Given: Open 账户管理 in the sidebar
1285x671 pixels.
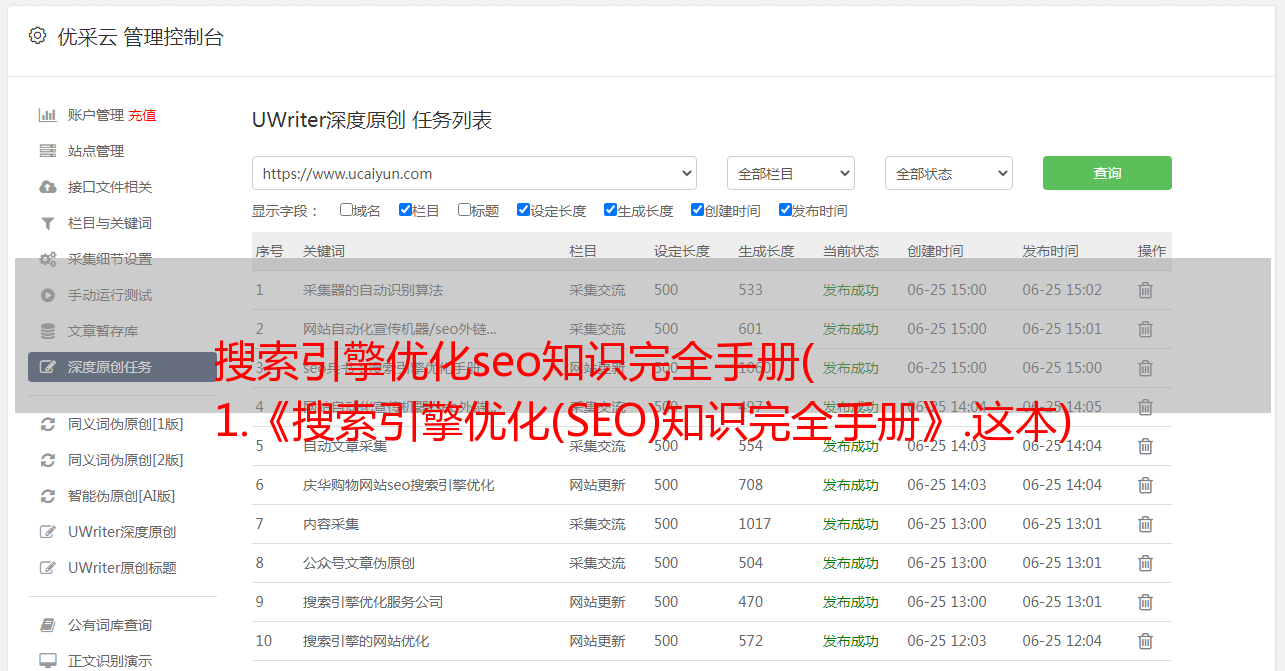Looking at the screenshot, I should [96, 115].
